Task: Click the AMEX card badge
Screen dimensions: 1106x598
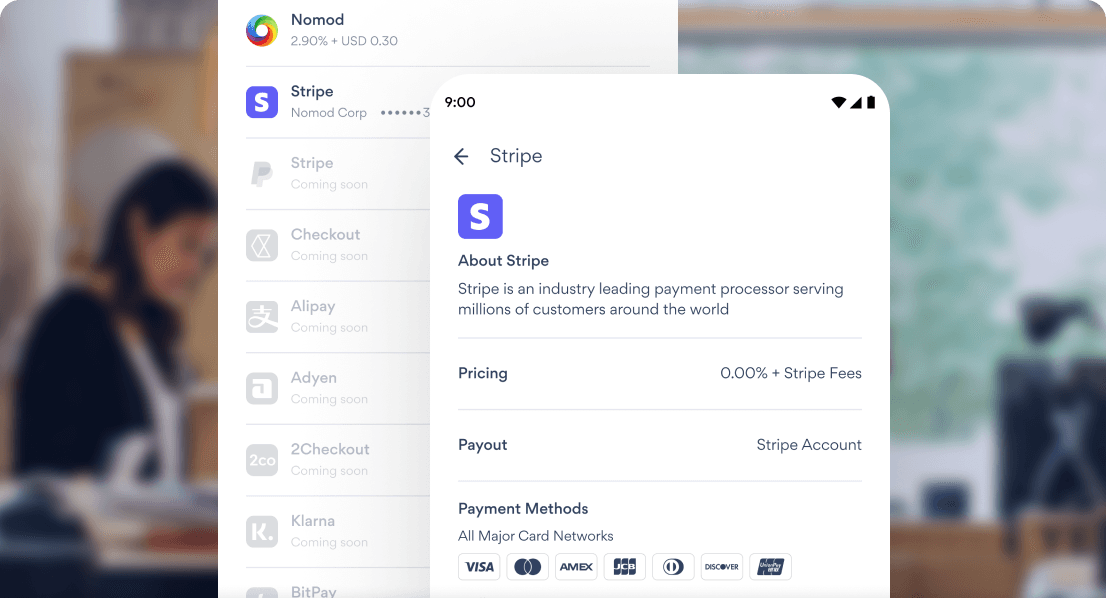Action: 576,566
